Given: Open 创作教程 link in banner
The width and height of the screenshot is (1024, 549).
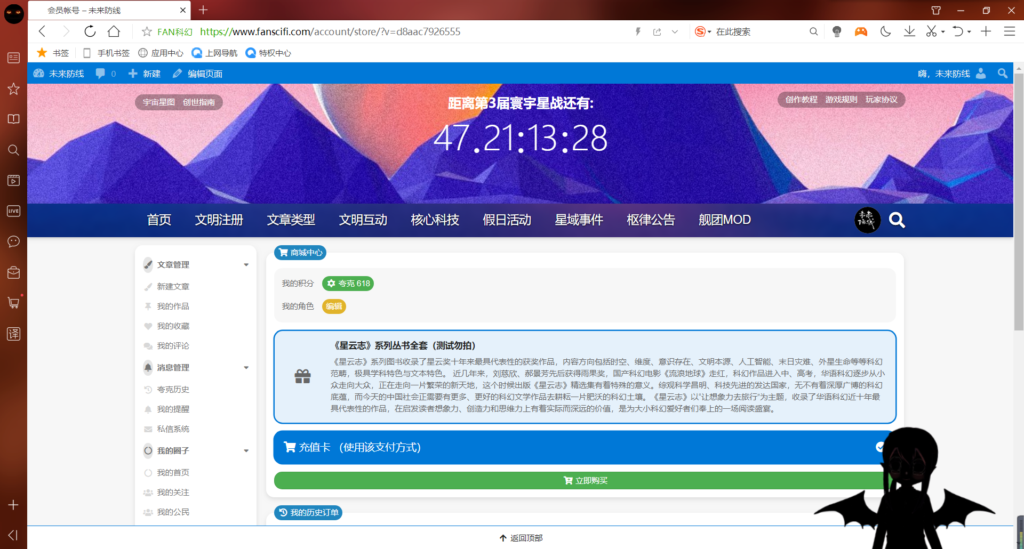Looking at the screenshot, I should [801, 99].
